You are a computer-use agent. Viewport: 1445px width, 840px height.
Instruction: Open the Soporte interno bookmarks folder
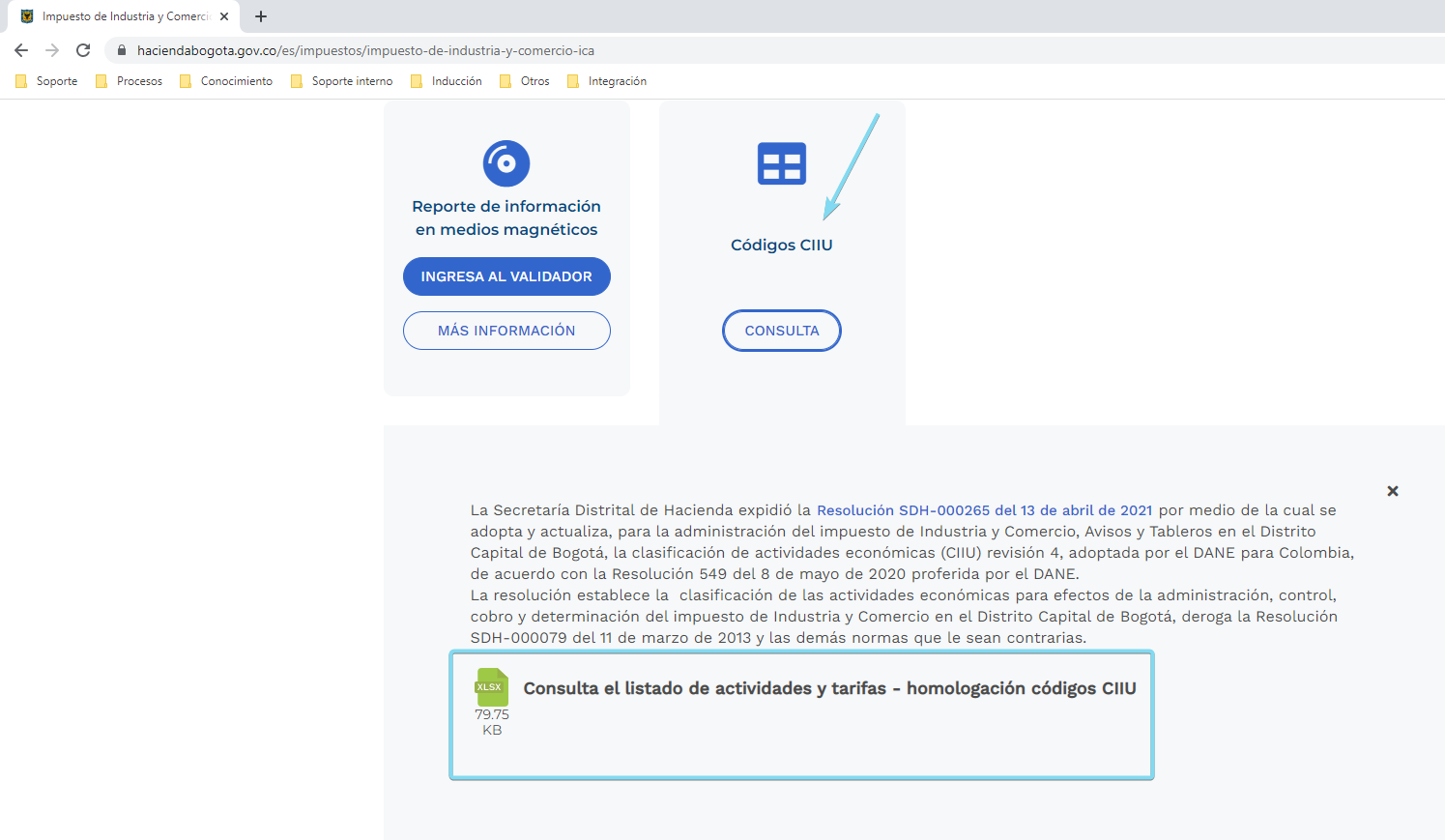341,81
